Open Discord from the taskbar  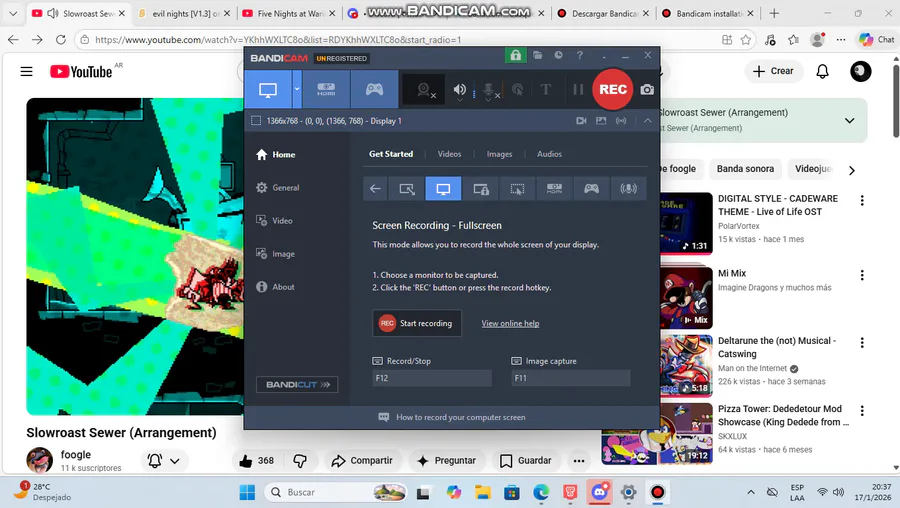(599, 492)
